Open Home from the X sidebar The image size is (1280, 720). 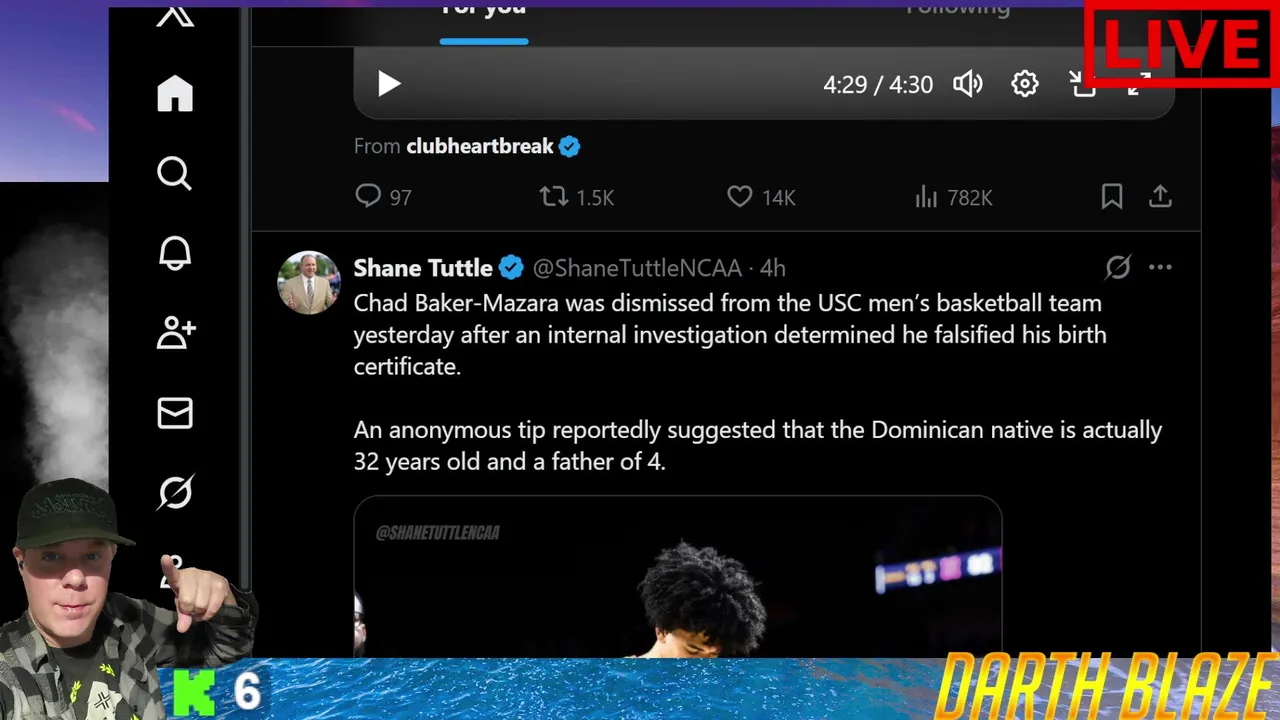click(175, 94)
